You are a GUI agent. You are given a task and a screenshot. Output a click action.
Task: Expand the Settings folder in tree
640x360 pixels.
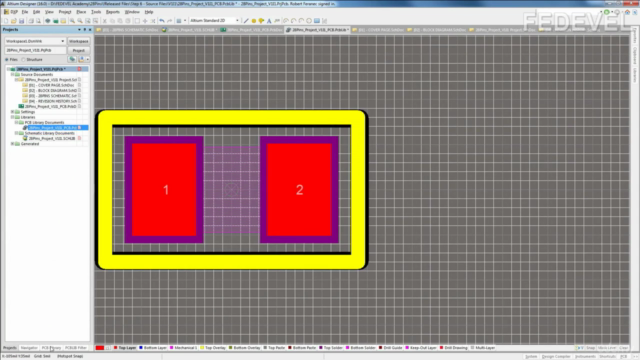(x=13, y=112)
